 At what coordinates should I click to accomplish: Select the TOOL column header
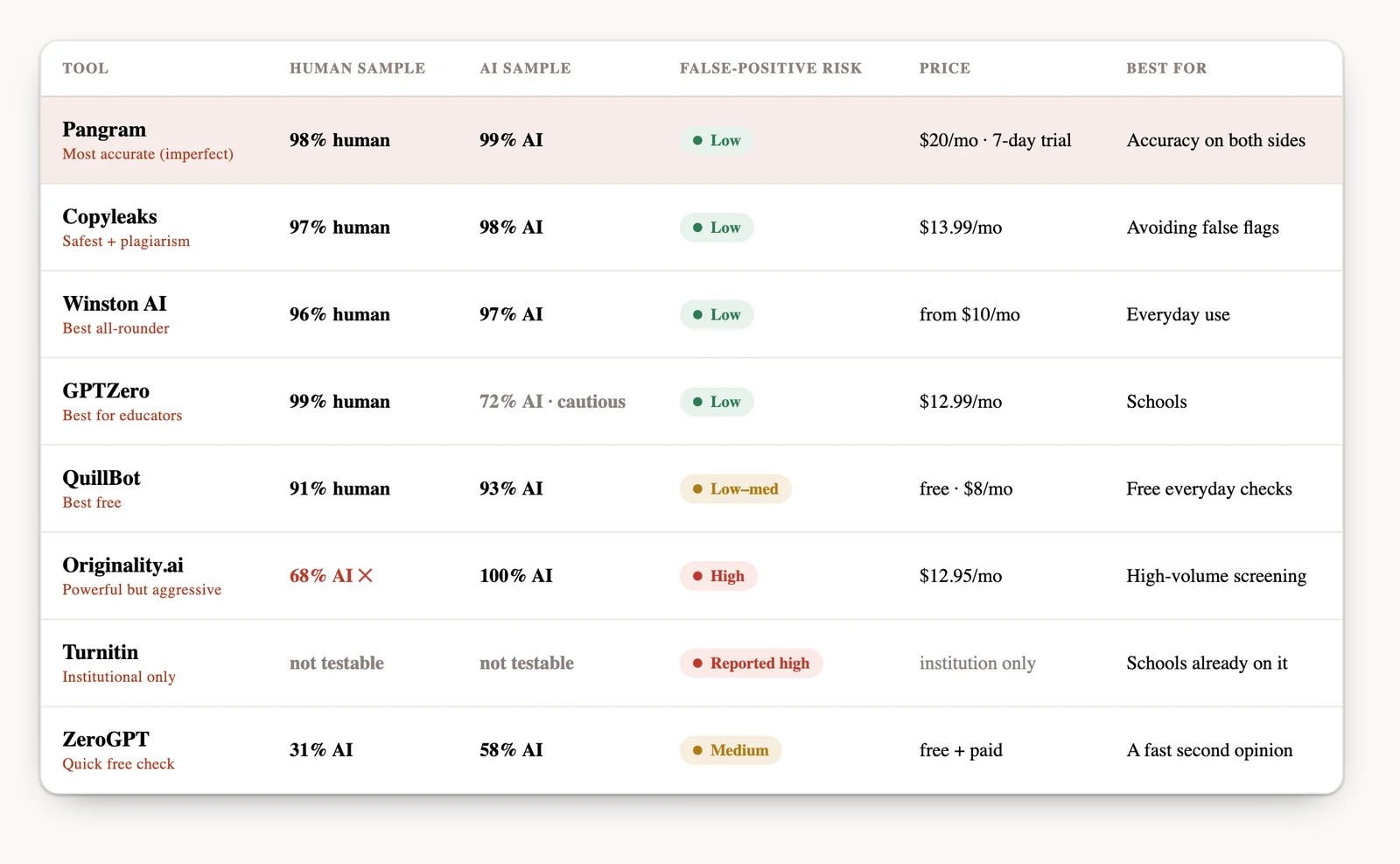(x=86, y=68)
